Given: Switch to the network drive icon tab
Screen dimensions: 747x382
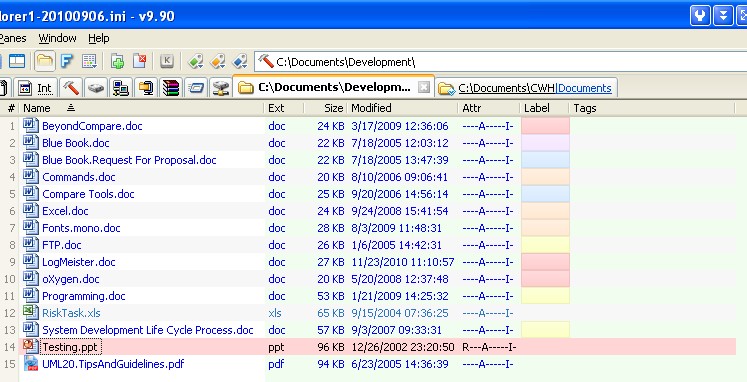Looking at the screenshot, I should point(221,88).
